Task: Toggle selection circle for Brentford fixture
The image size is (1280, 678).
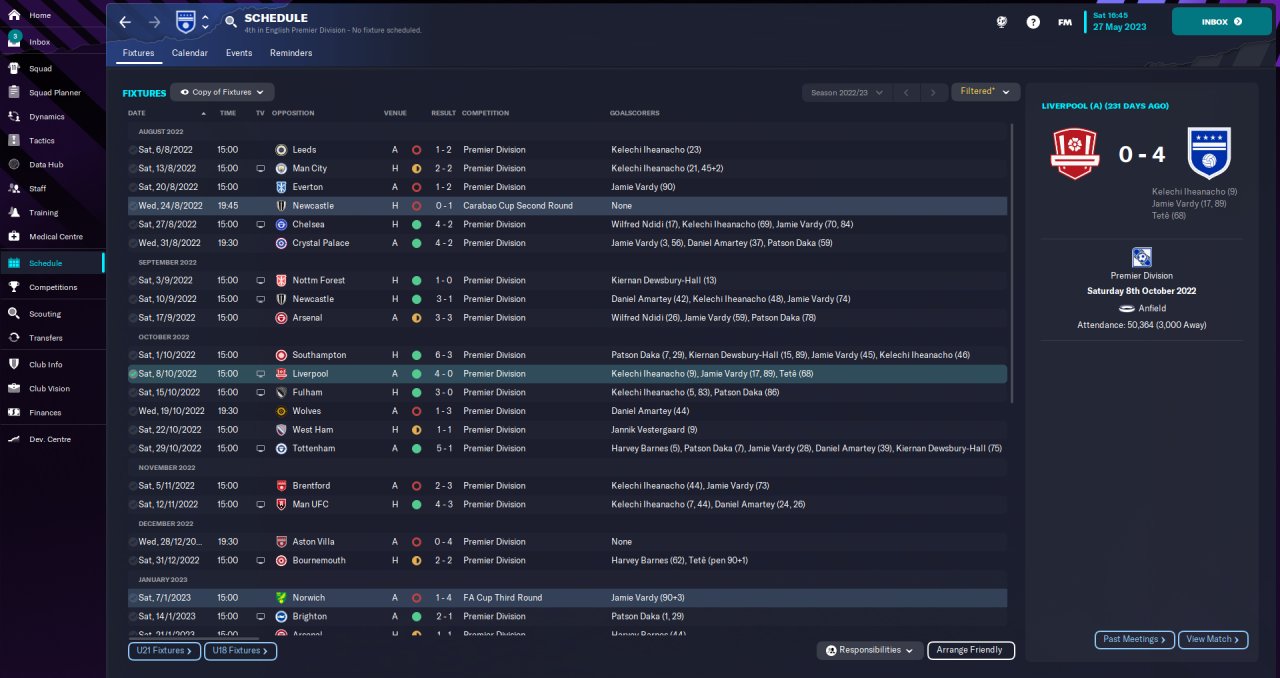Action: tap(133, 486)
